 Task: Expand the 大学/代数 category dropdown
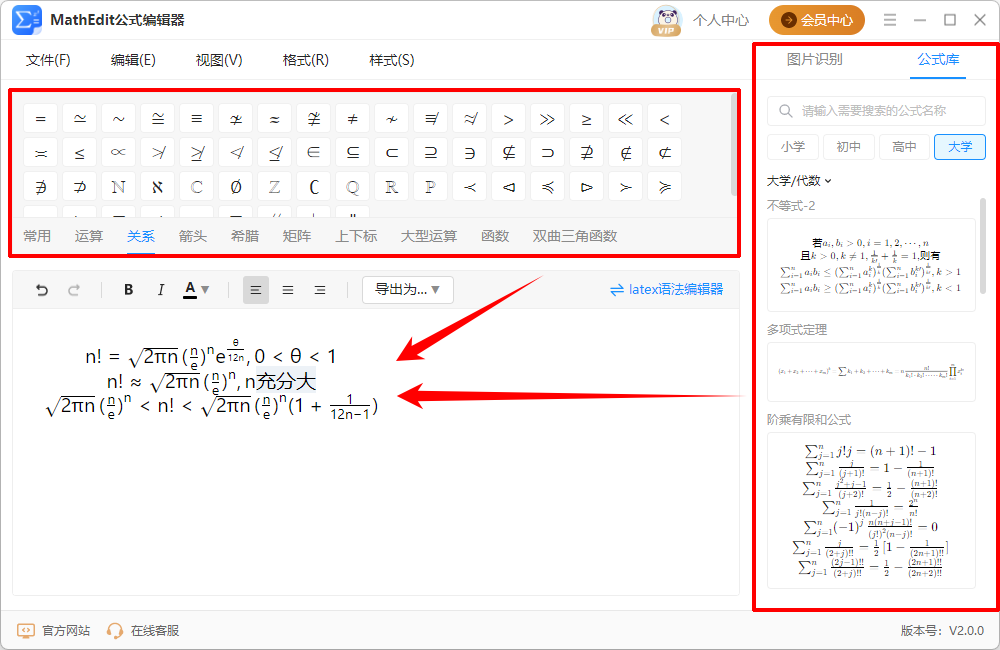(x=799, y=181)
